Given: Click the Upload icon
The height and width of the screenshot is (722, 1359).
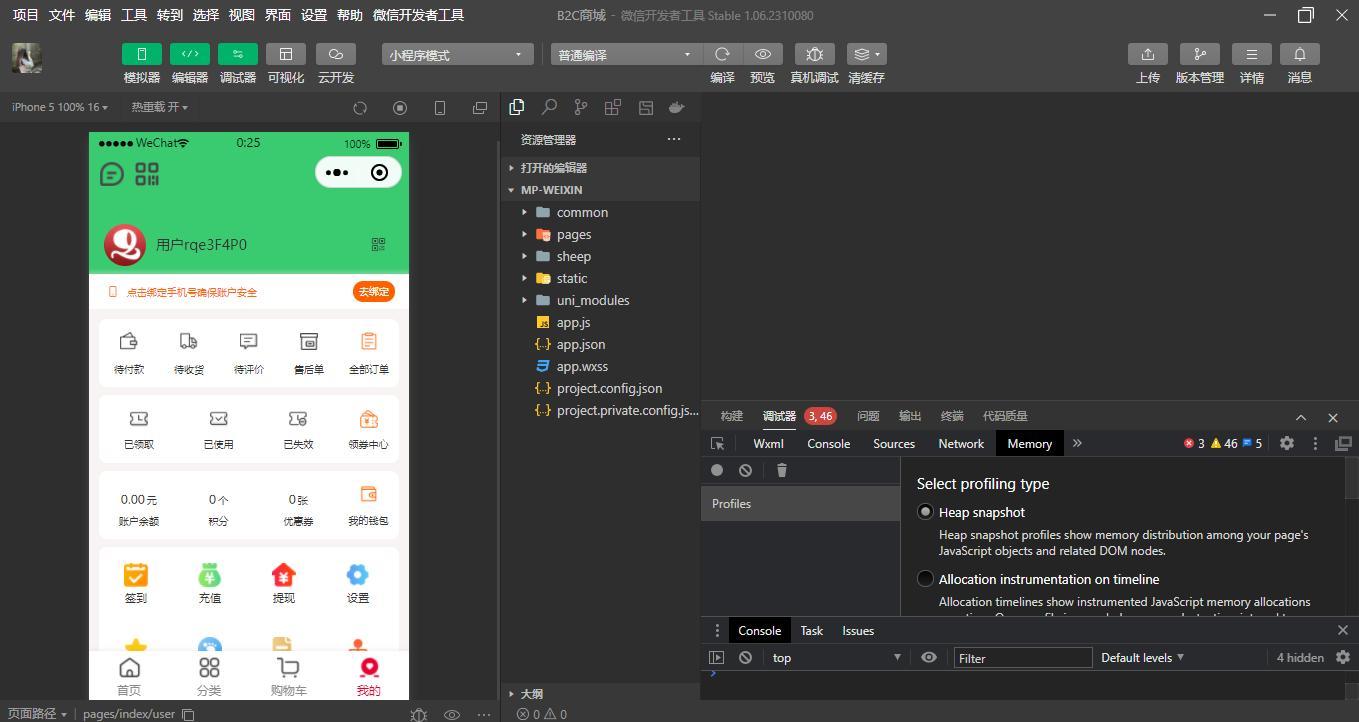Looking at the screenshot, I should [x=1148, y=54].
